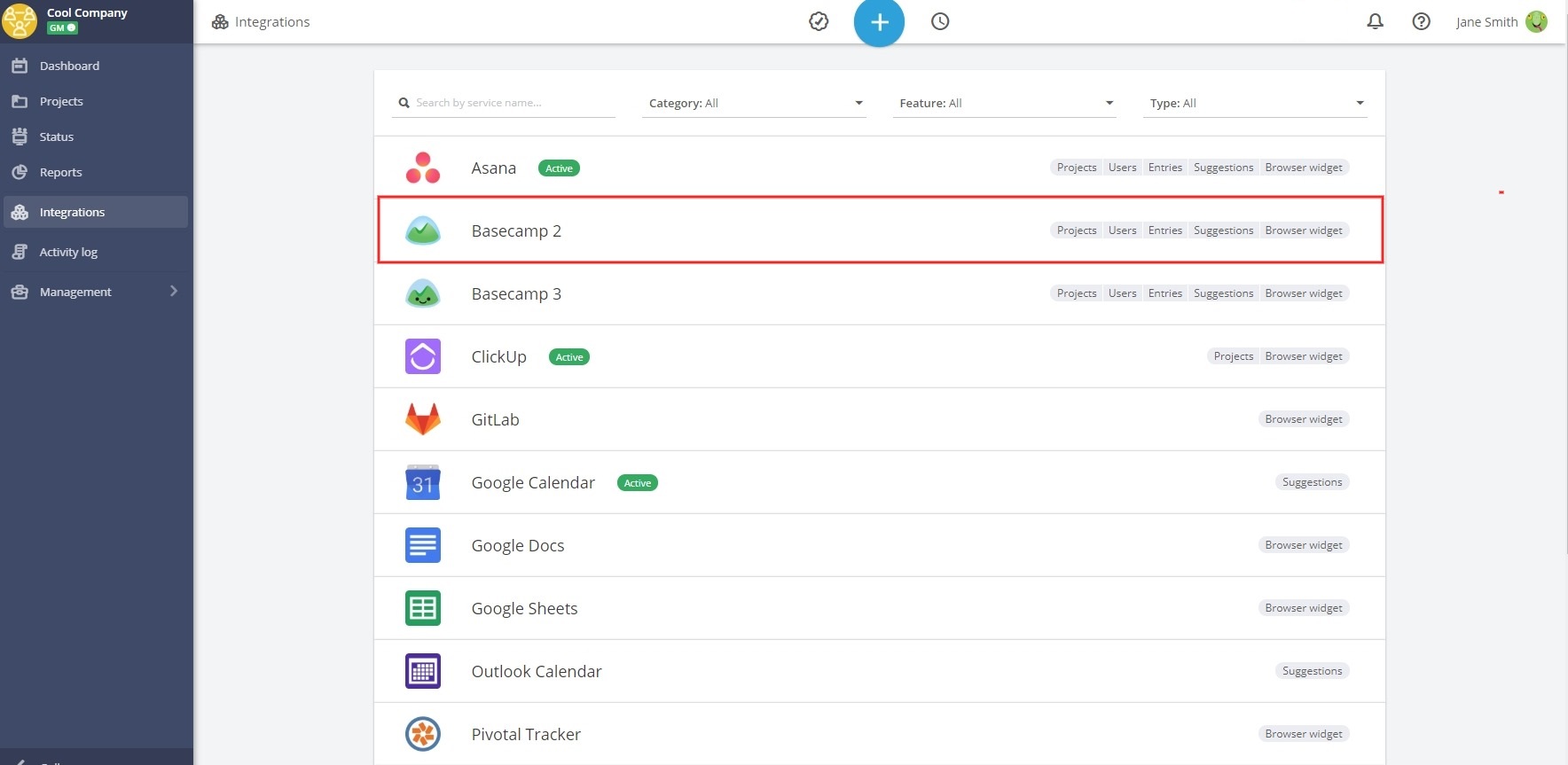Click the Cool Company logo avatar
This screenshot has width=1568, height=765.
click(20, 21)
